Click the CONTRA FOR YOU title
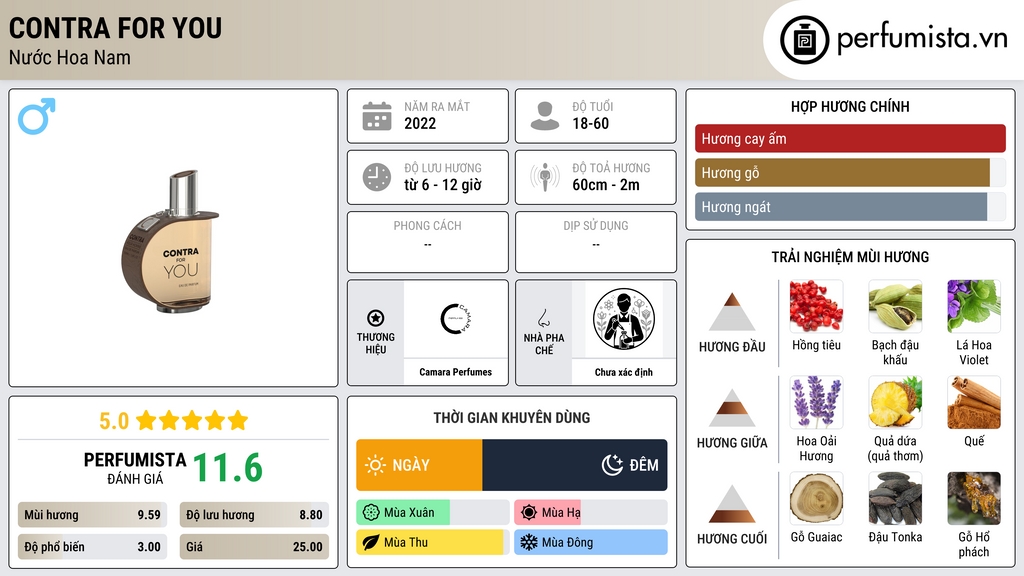Image resolution: width=1024 pixels, height=576 pixels. (116, 28)
